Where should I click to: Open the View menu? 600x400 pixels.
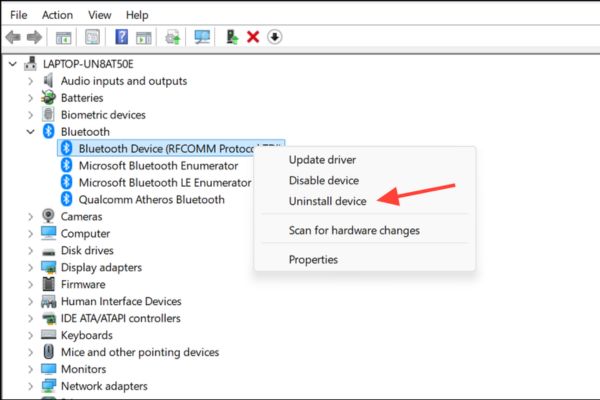99,15
